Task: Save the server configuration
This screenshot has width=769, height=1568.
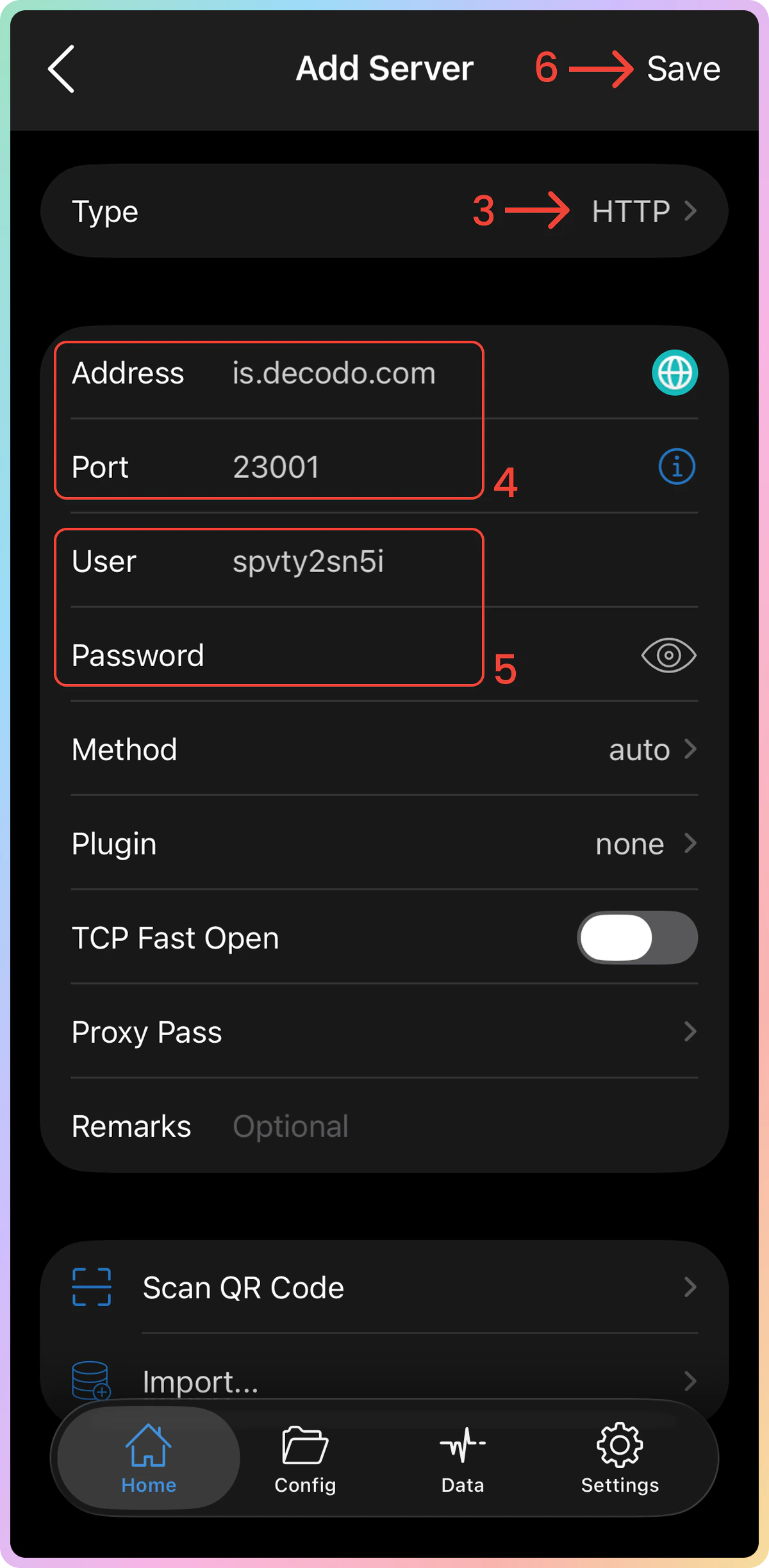Action: click(683, 69)
